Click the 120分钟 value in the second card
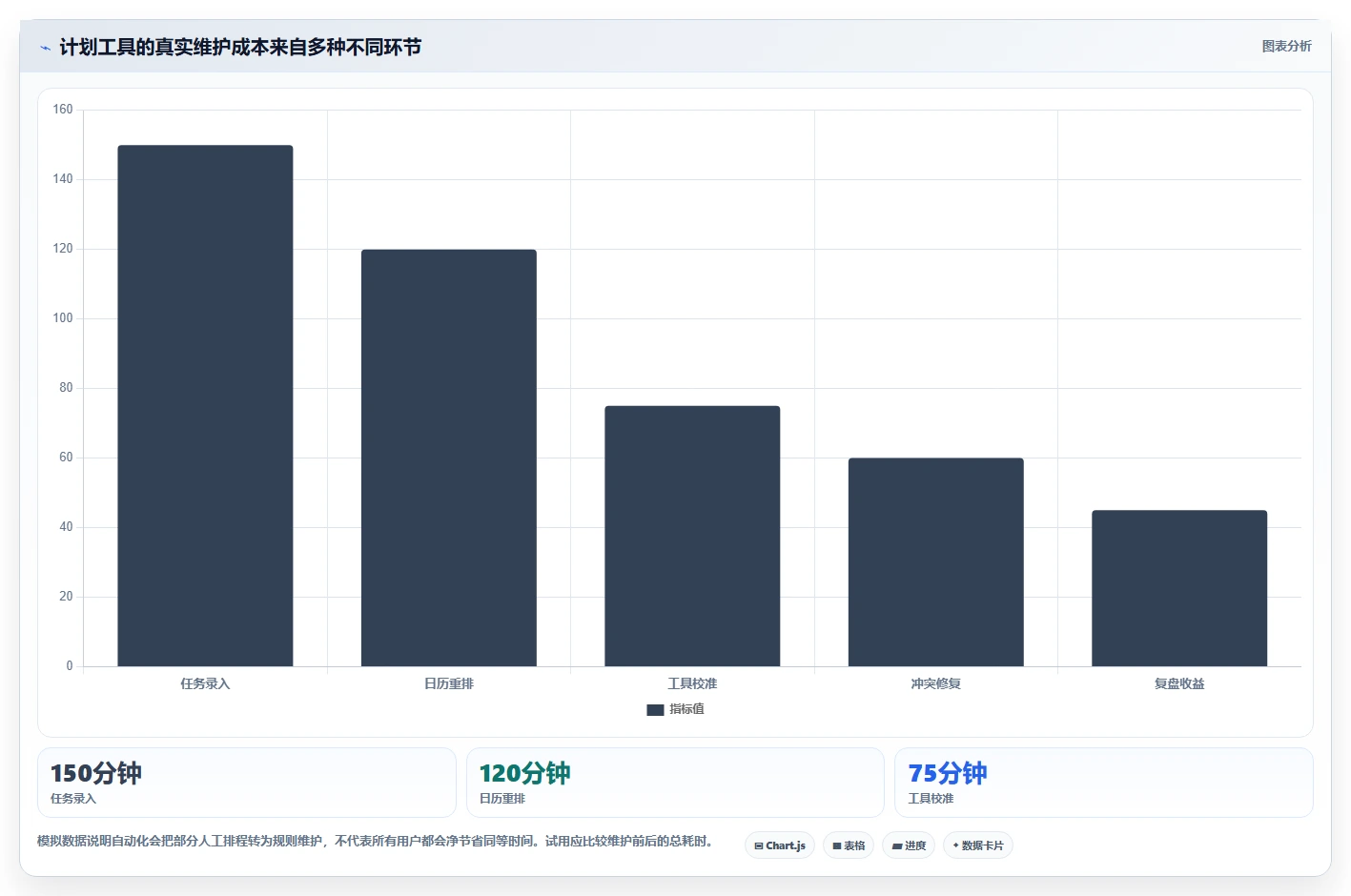 pyautogui.click(x=524, y=773)
